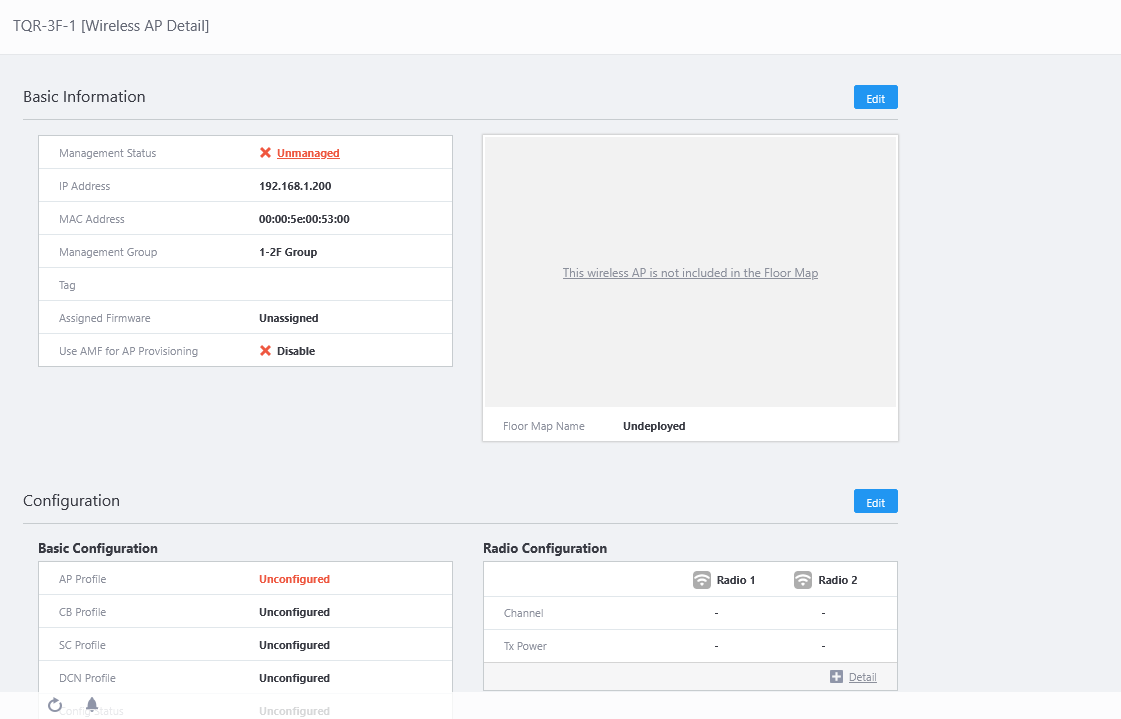Viewport: 1121px width, 719px height.
Task: Open the Radio Configuration Detail link
Action: (863, 677)
